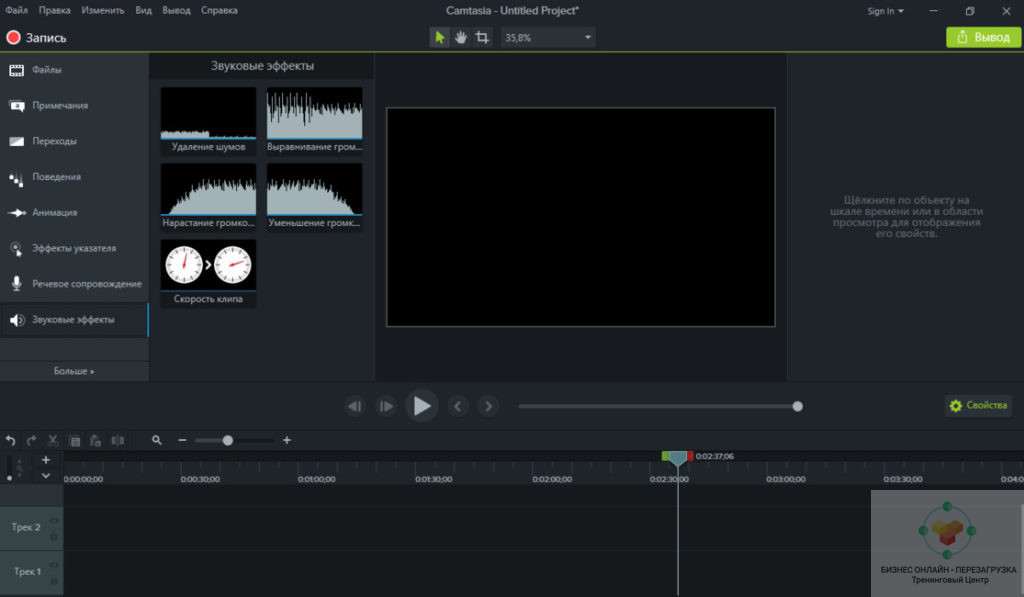This screenshot has width=1024, height=597.
Task: Expand the Sign In dropdown
Action: (885, 11)
